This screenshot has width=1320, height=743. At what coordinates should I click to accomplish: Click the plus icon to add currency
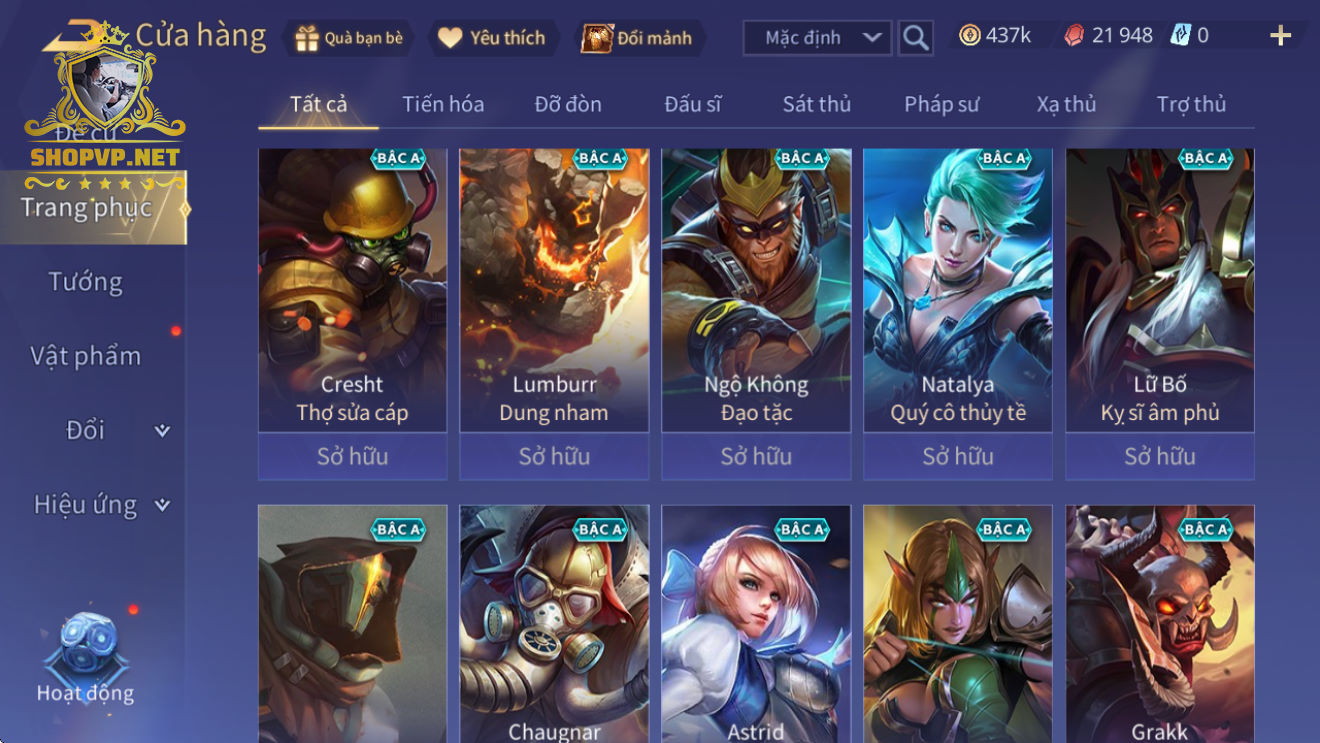[1280, 36]
